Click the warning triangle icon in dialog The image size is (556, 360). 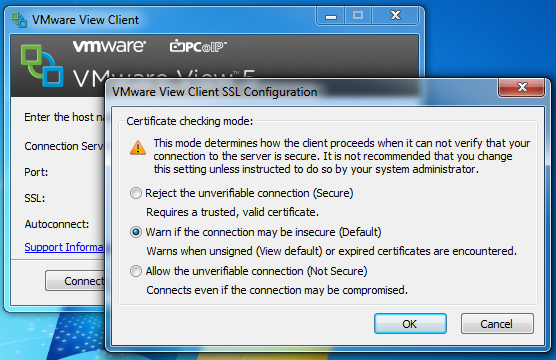[x=138, y=148]
